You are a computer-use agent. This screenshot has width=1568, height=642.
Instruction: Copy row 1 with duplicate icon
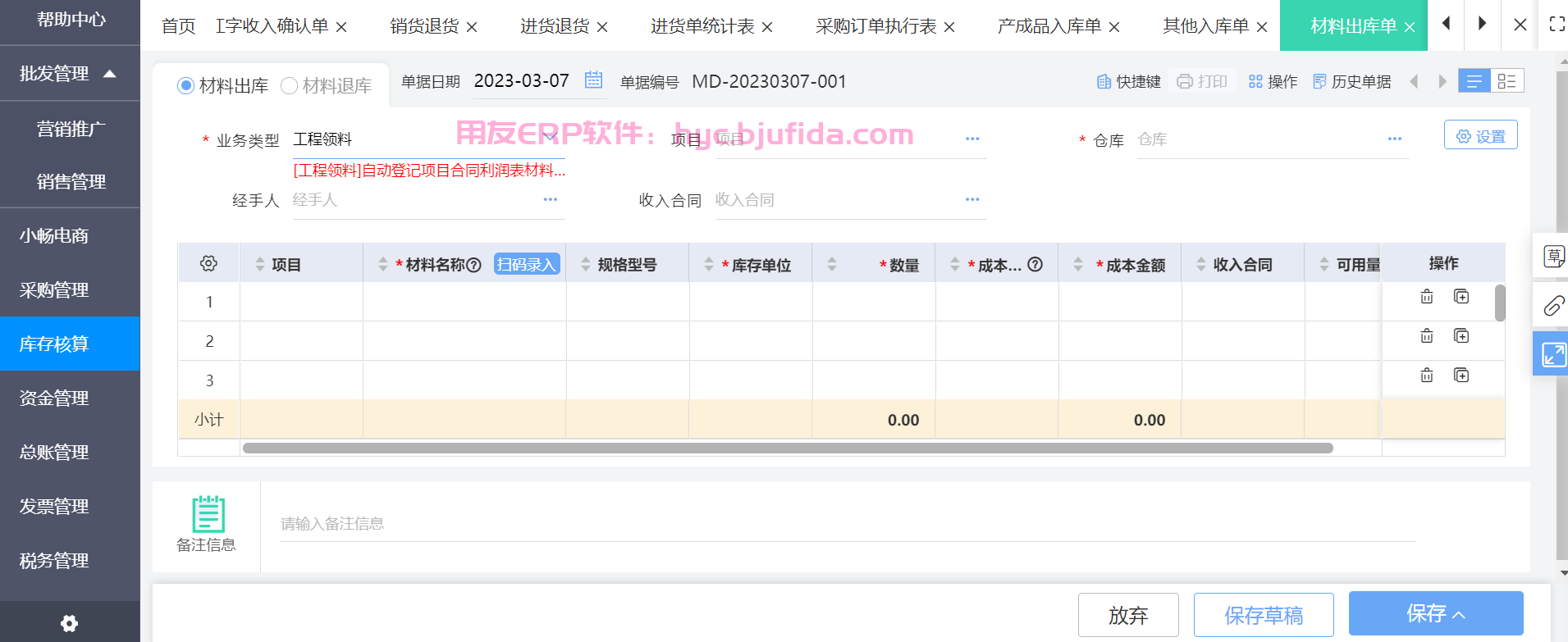coord(1461,297)
